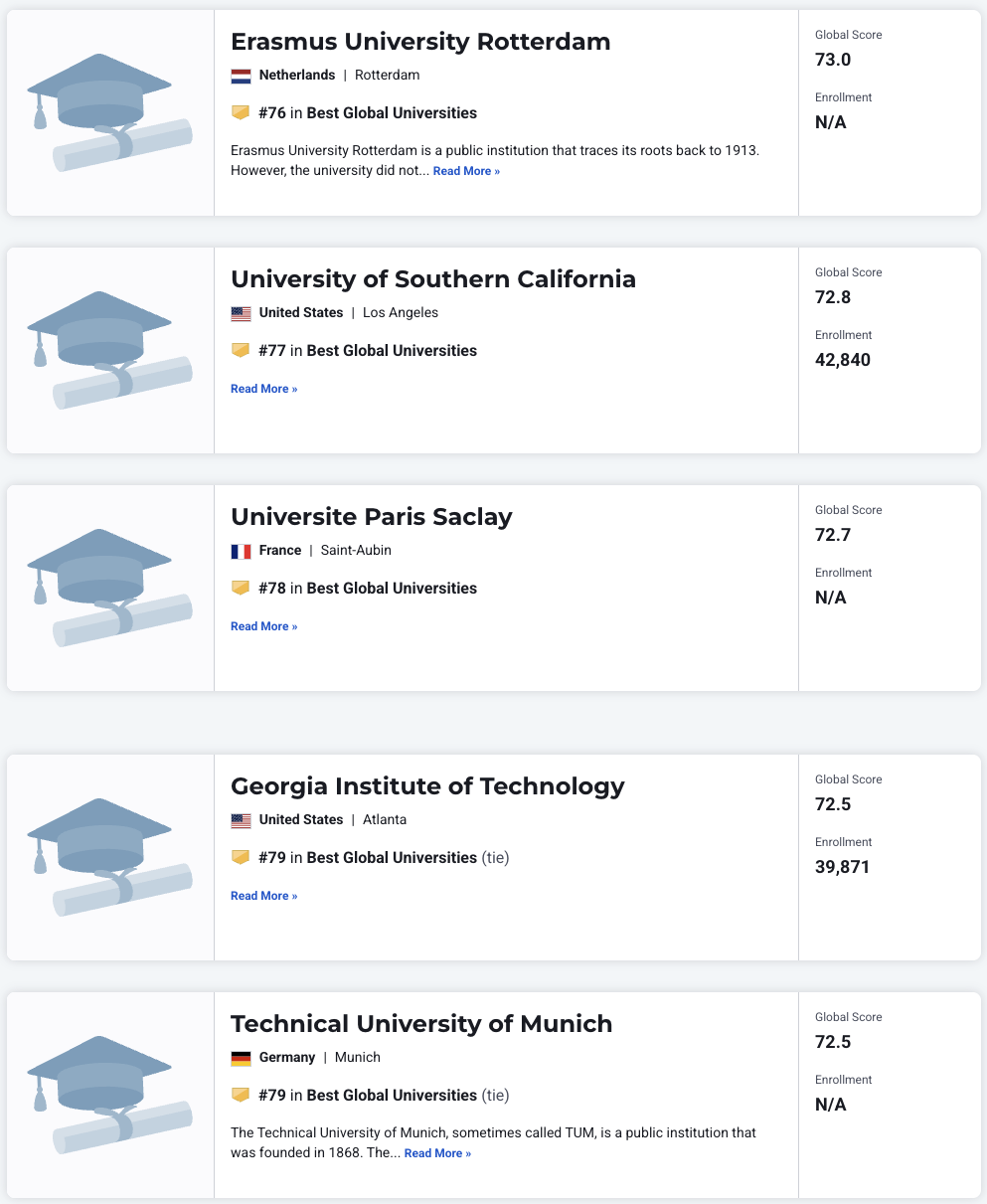Click the Netherlands flag icon
The image size is (987, 1204).
pos(241,76)
